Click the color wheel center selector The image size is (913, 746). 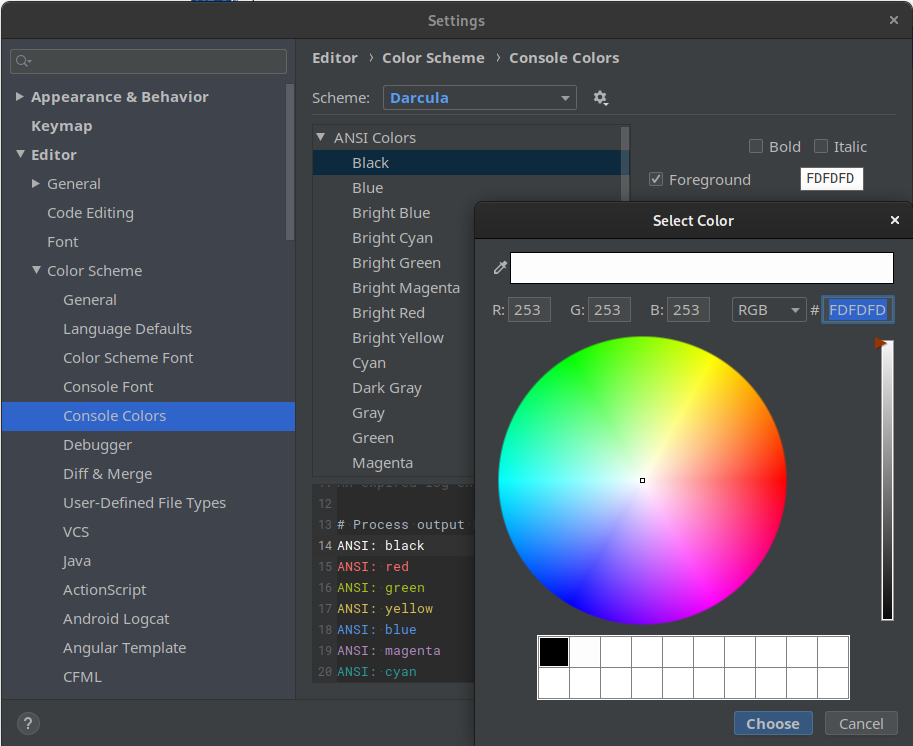pyautogui.click(x=642, y=480)
